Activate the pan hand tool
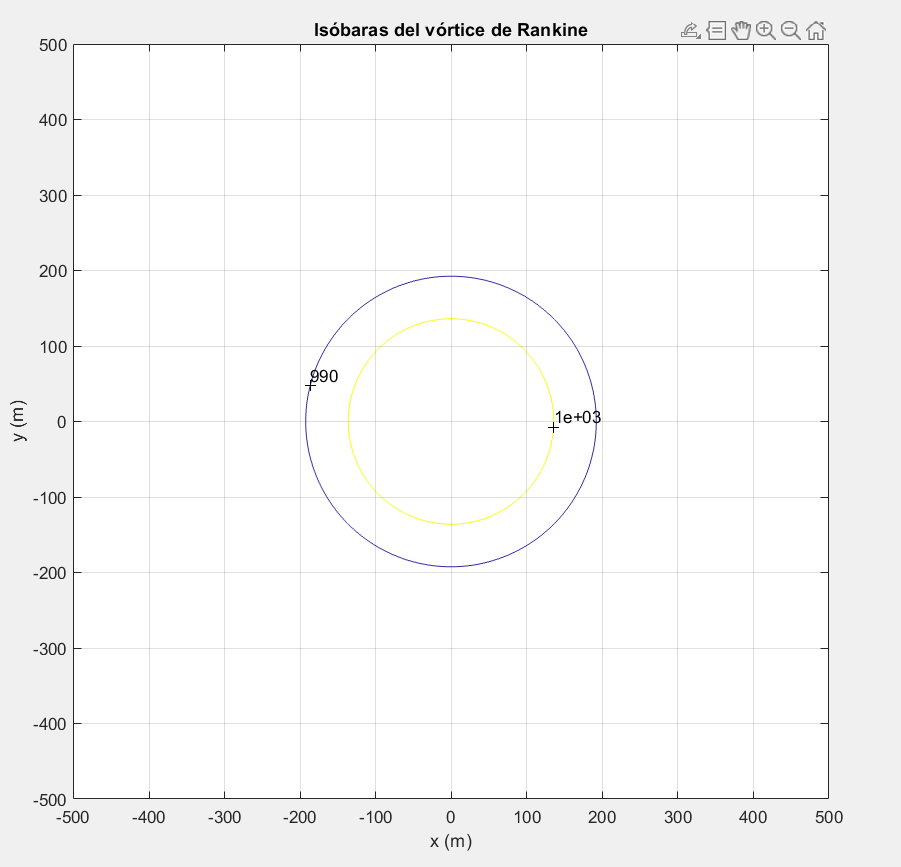 click(x=741, y=31)
